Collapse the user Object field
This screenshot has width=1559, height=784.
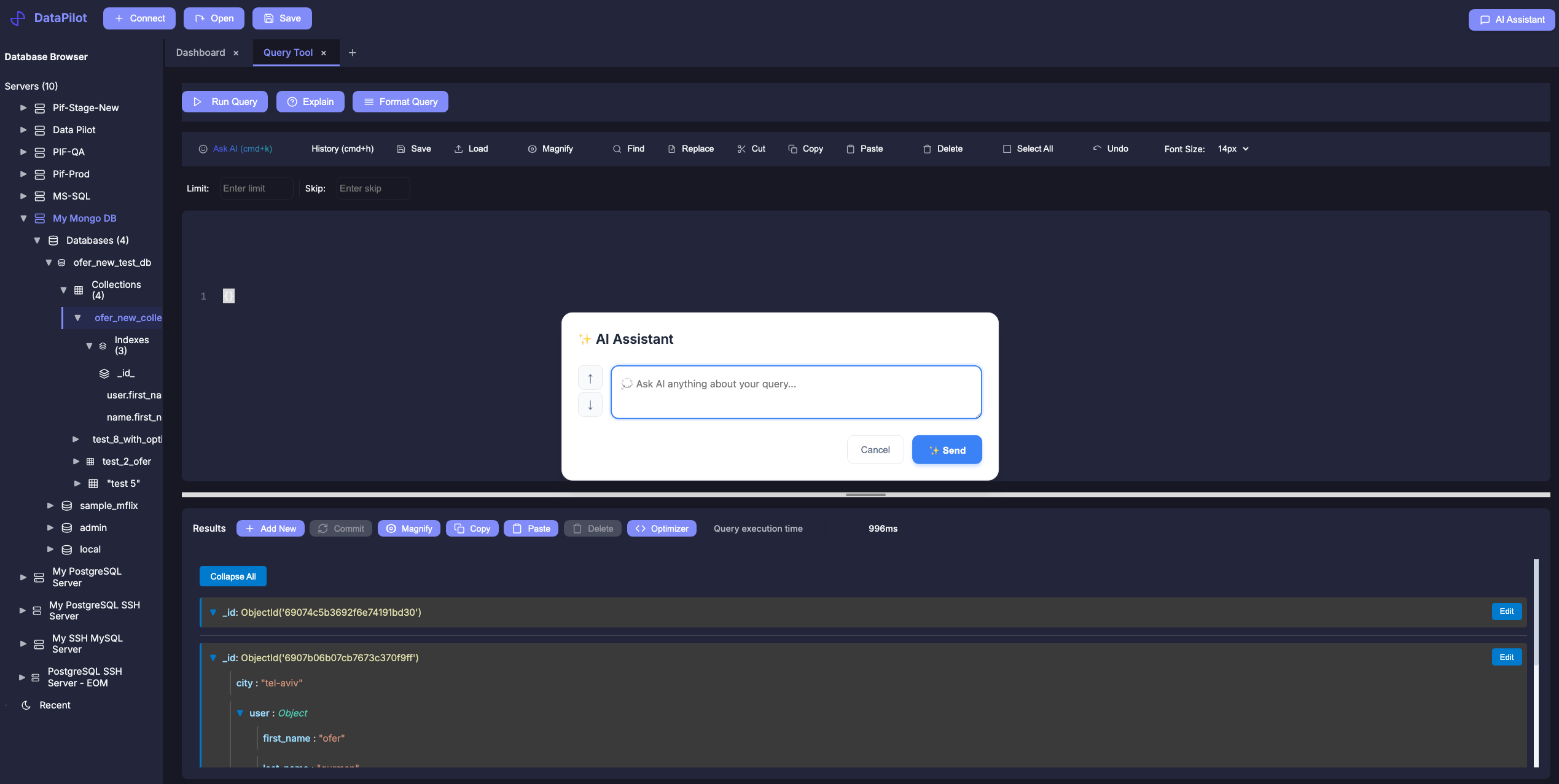[x=240, y=713]
